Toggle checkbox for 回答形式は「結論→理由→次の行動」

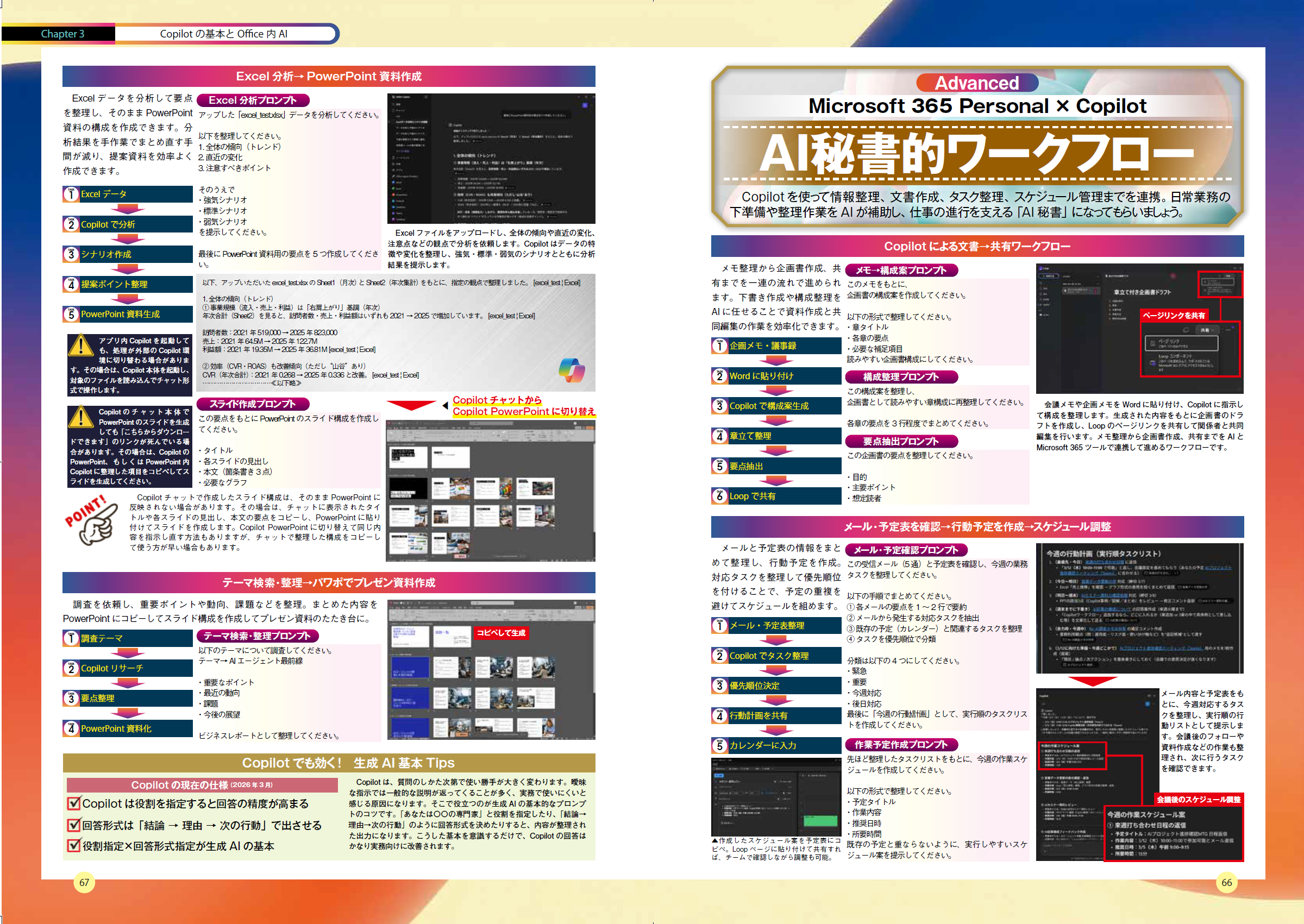tap(74, 825)
